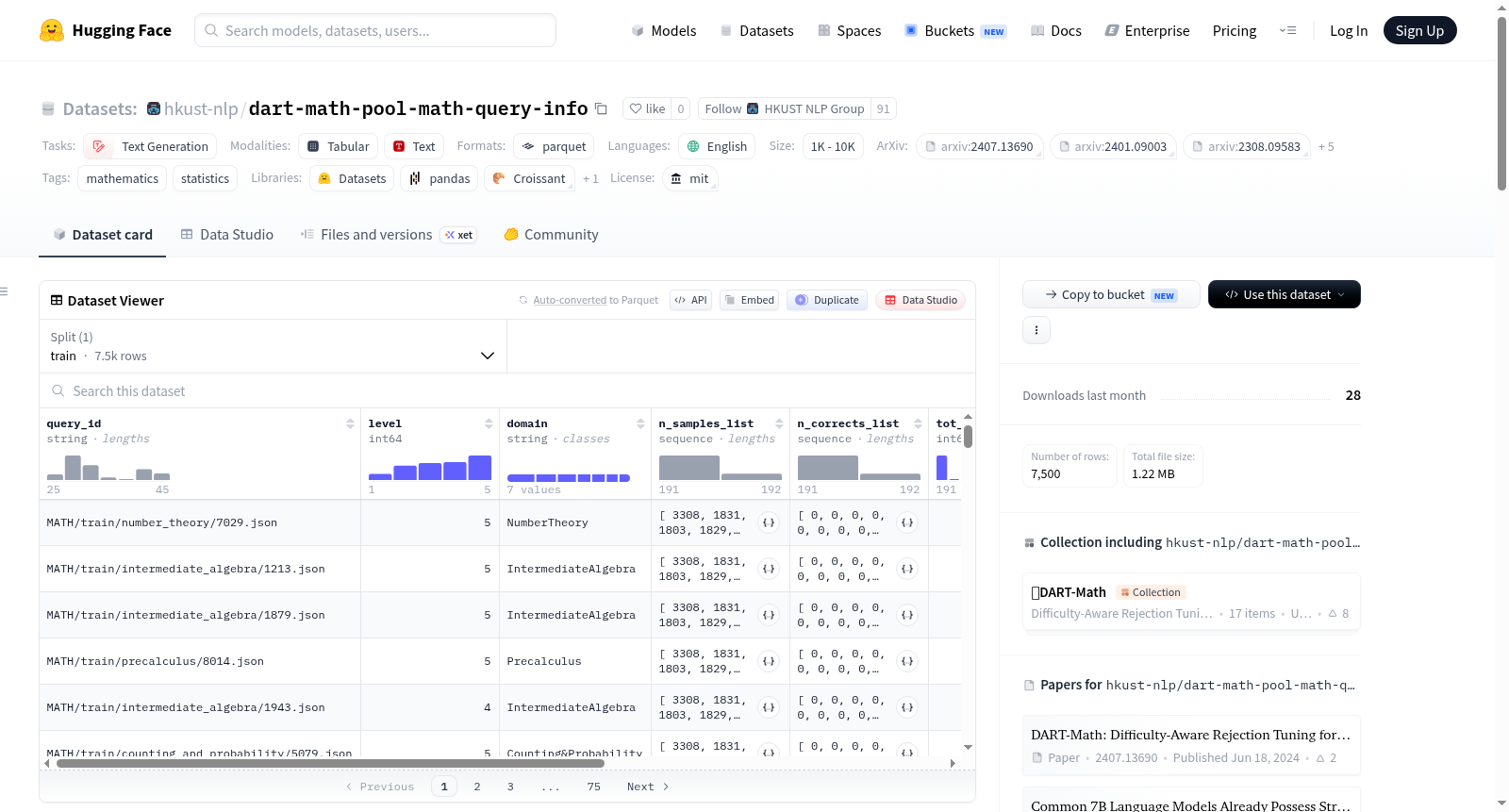
Task: Open the Community tab
Action: pos(551,235)
